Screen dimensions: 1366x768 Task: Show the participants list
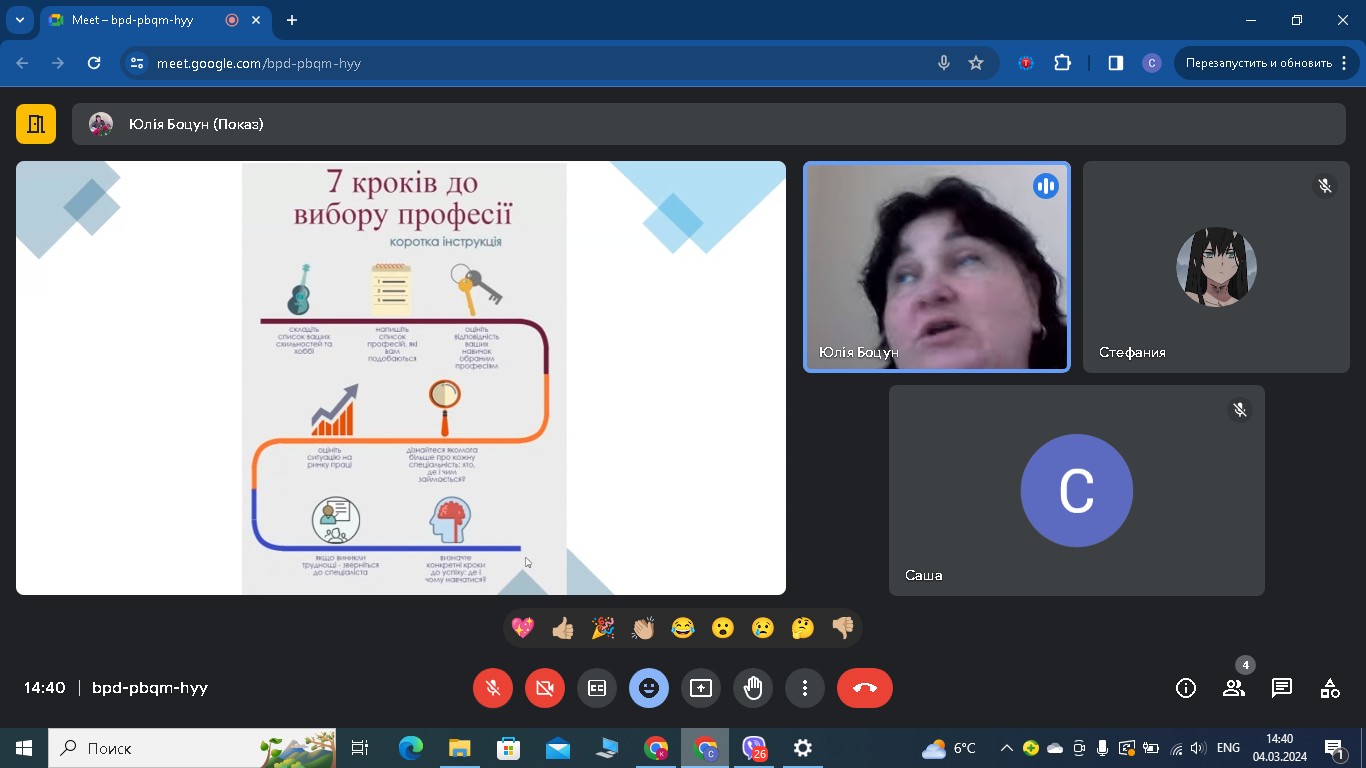click(1234, 688)
